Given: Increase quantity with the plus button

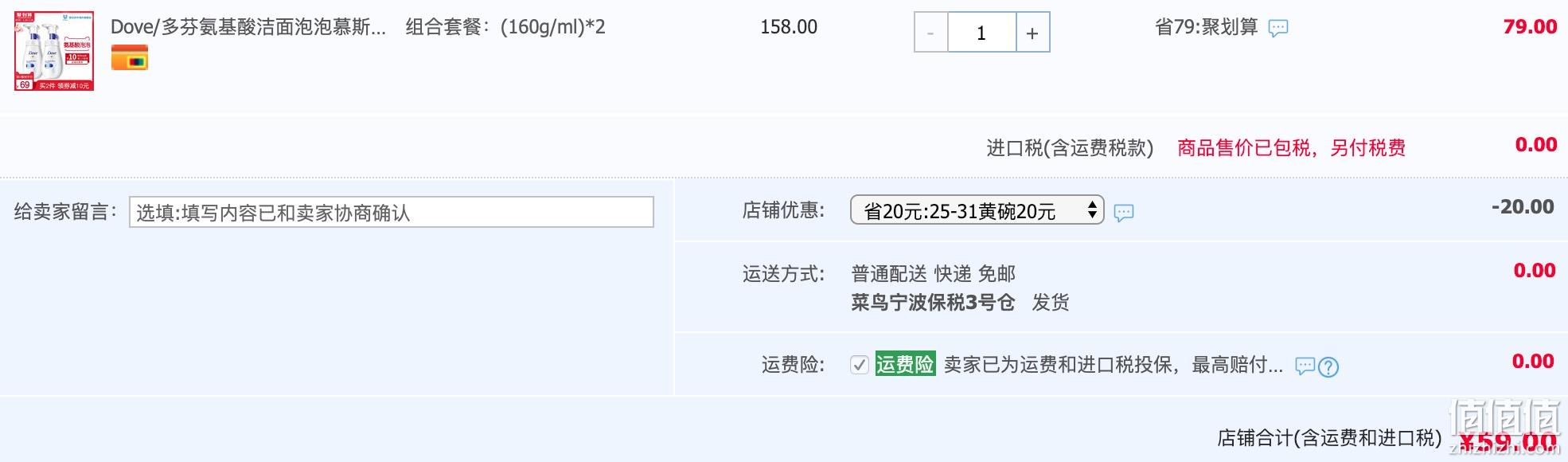Looking at the screenshot, I should pos(1032,33).
